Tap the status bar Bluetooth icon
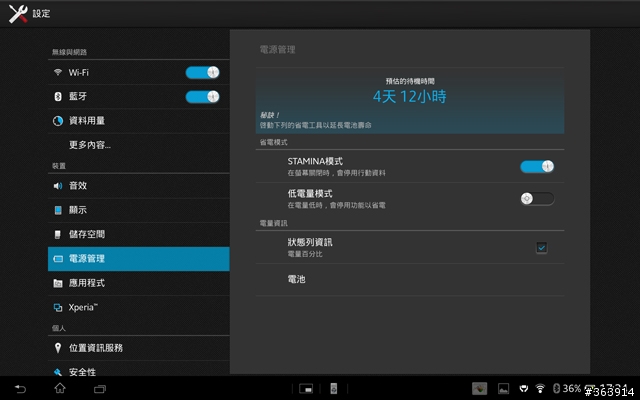The image size is (640, 400). click(556, 388)
